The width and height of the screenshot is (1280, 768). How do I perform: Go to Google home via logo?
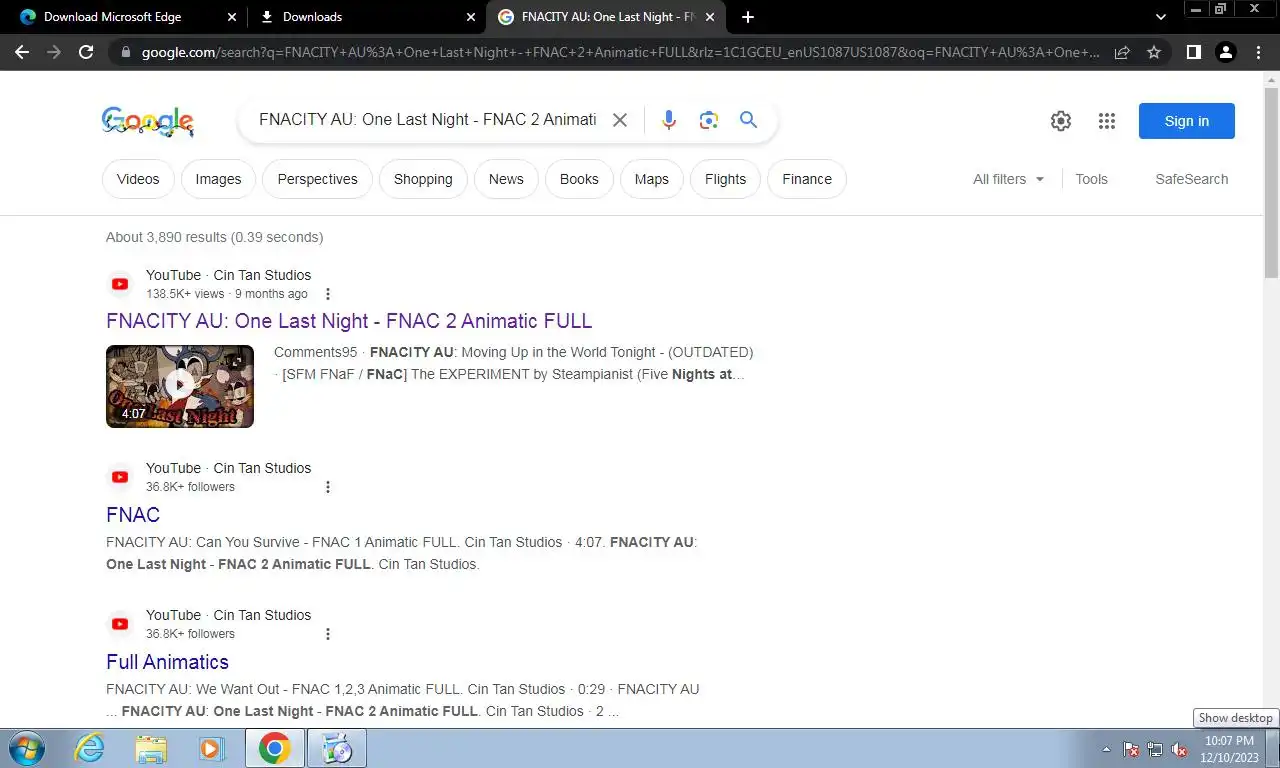pos(148,121)
